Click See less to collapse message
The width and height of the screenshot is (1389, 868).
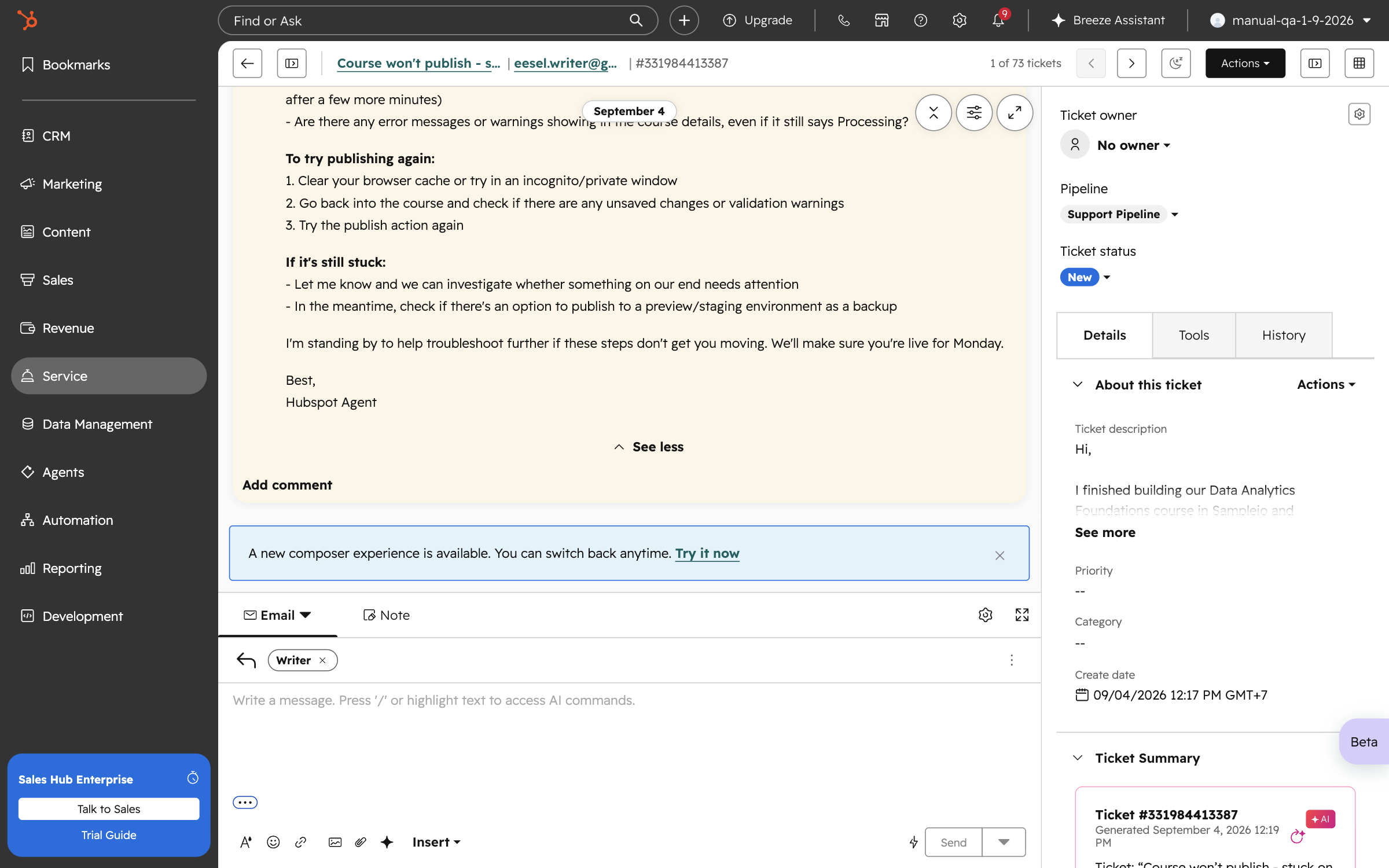coord(649,447)
